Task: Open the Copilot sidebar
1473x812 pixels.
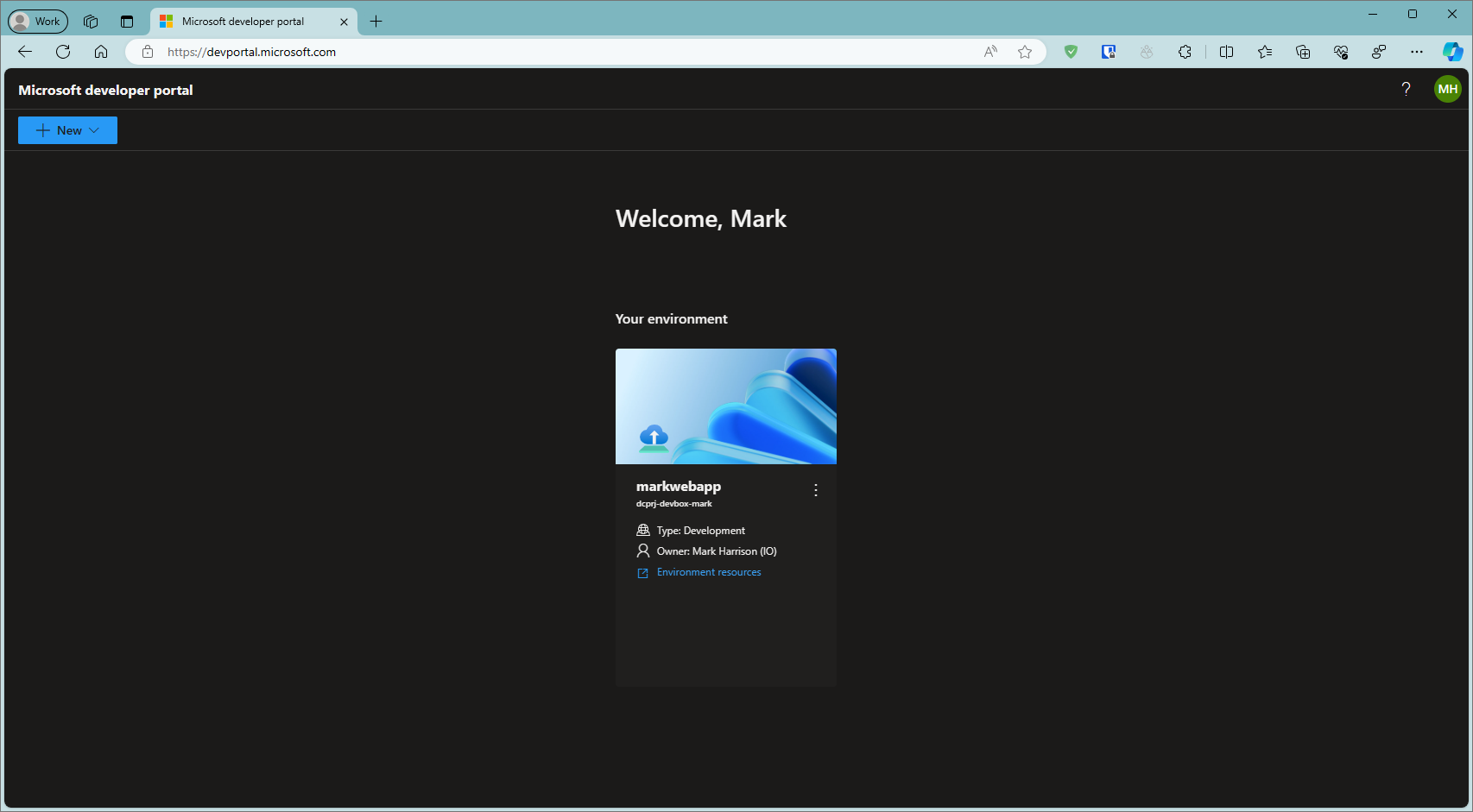Action: (1452, 52)
